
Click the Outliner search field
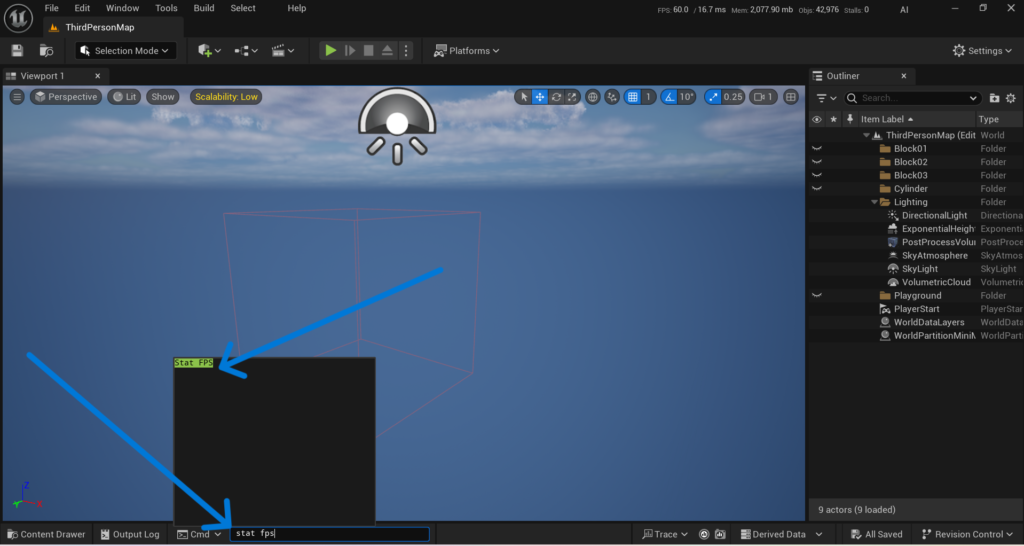(912, 98)
